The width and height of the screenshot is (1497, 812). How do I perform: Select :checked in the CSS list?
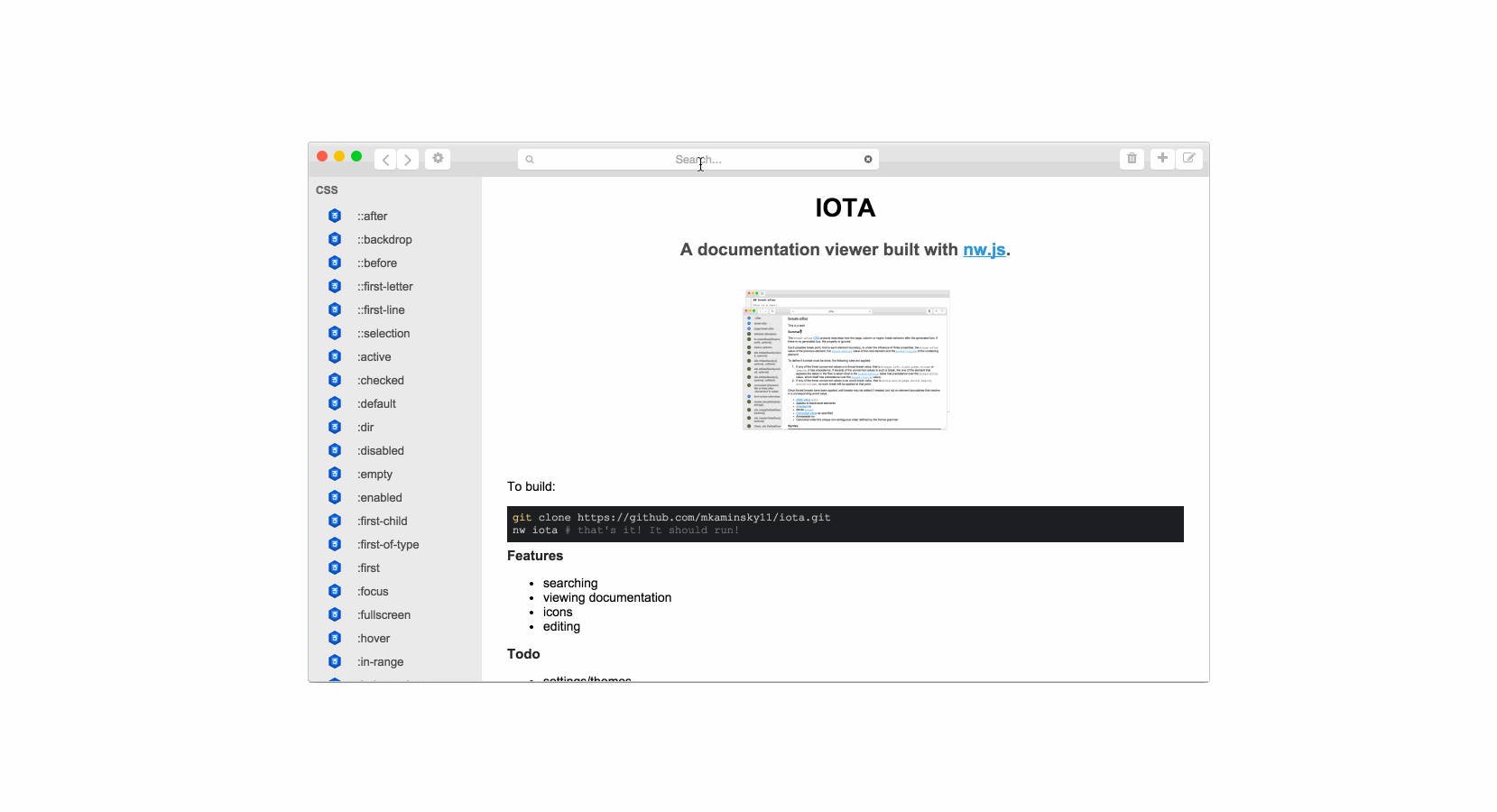(380, 381)
